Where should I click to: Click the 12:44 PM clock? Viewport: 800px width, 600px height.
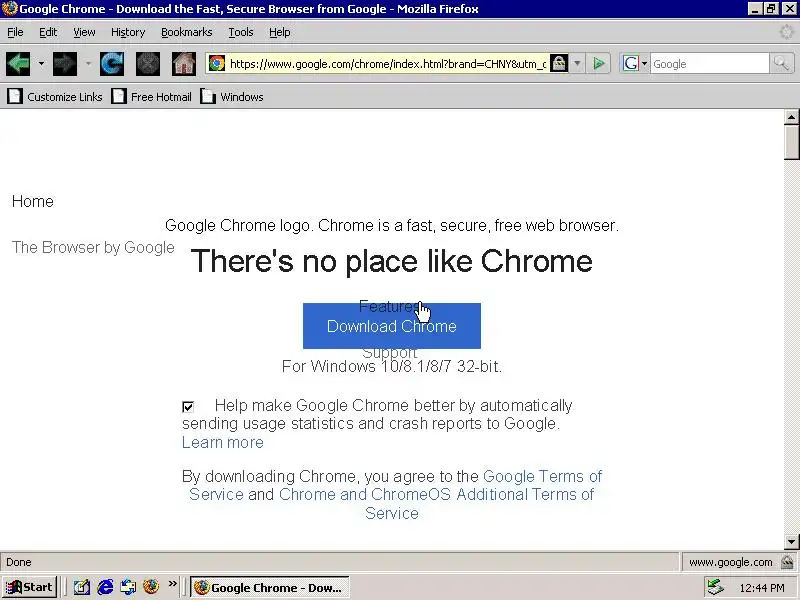[762, 588]
